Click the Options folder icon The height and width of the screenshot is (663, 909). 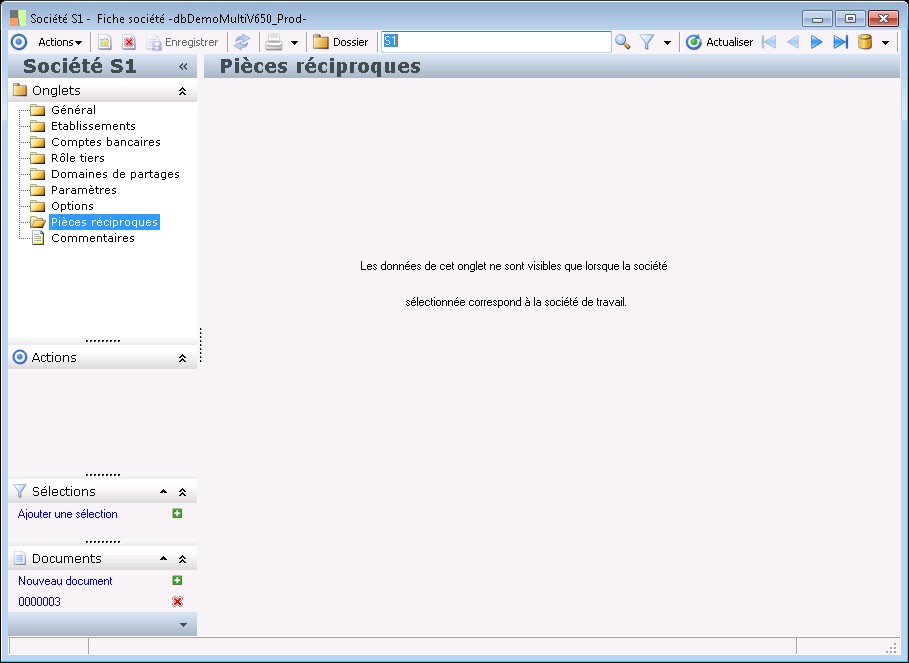point(38,206)
